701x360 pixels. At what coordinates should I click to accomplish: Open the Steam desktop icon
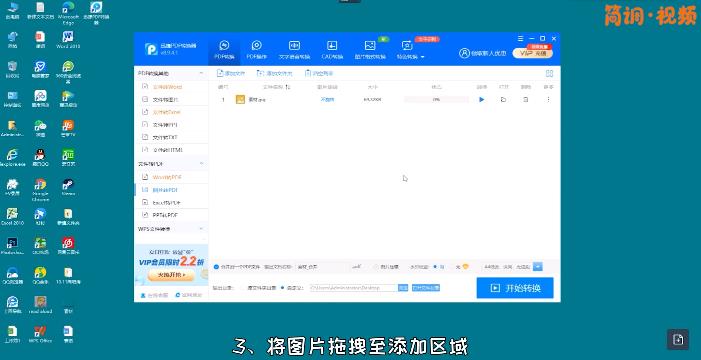[x=68, y=187]
